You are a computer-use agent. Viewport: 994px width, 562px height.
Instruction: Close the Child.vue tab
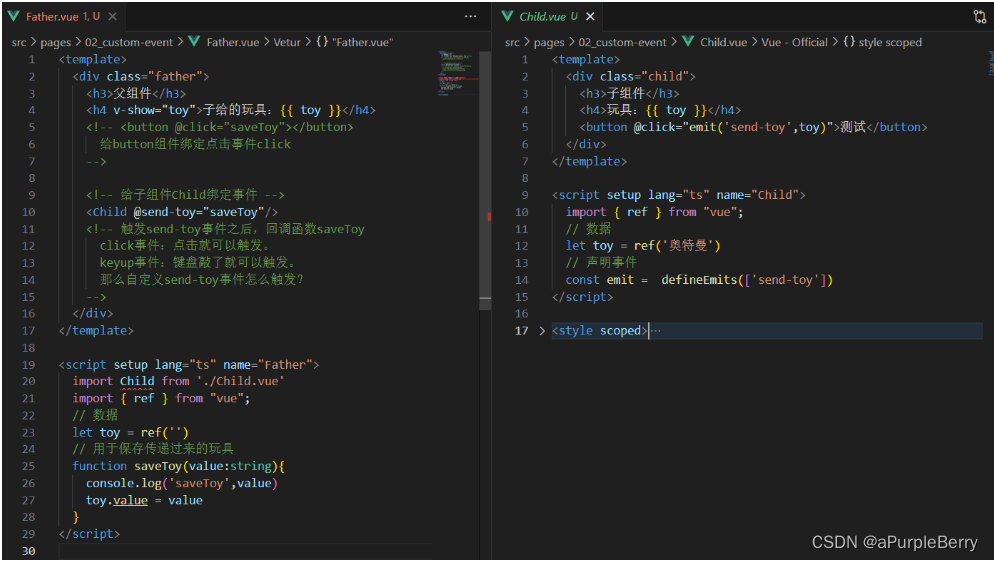590,16
